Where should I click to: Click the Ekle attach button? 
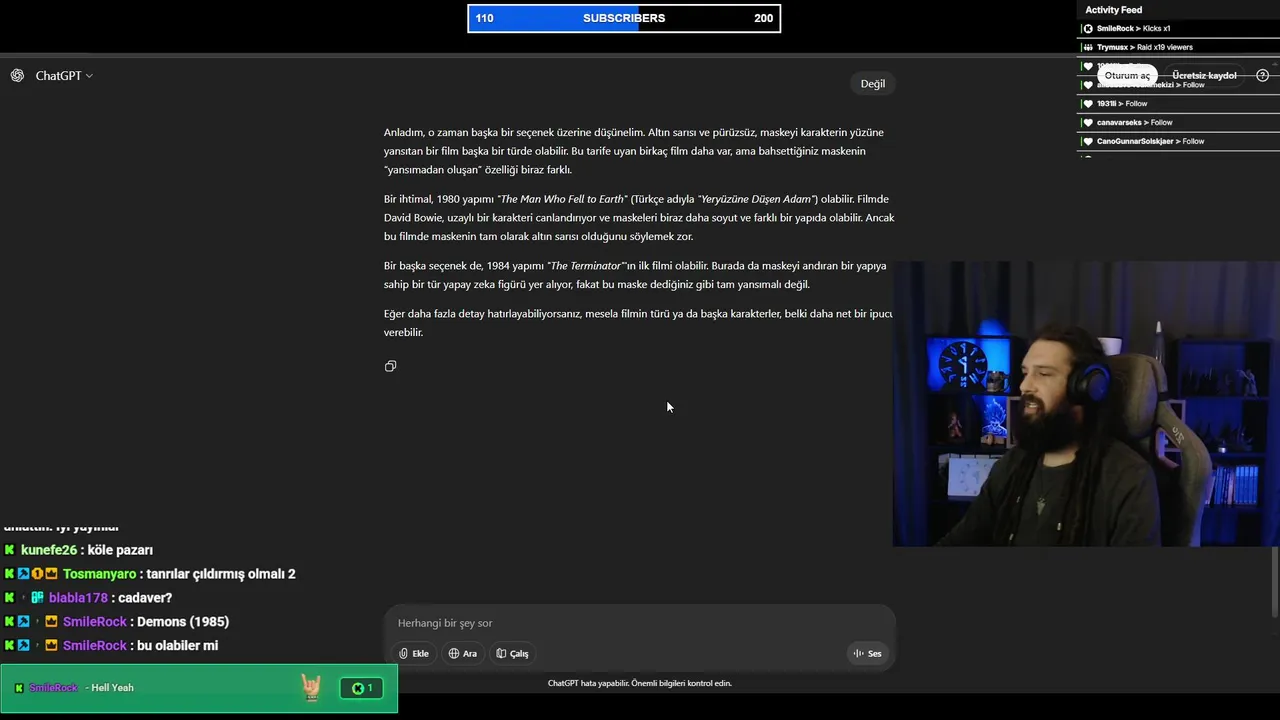[x=414, y=653]
